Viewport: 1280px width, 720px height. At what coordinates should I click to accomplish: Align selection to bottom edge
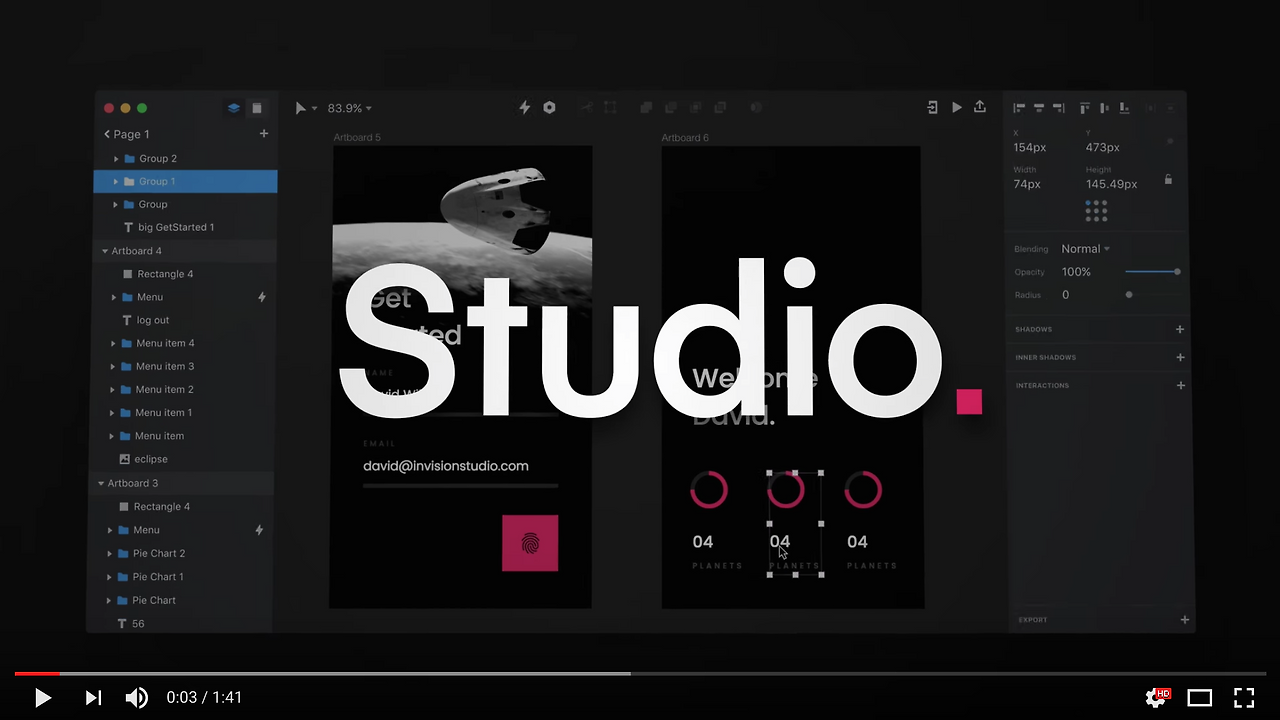(1124, 108)
